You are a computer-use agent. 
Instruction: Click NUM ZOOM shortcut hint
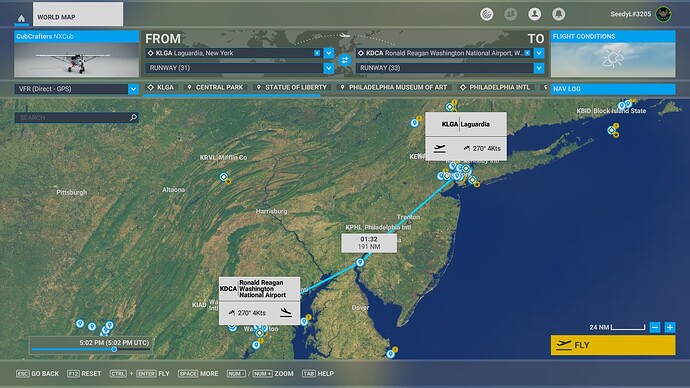[x=260, y=373]
